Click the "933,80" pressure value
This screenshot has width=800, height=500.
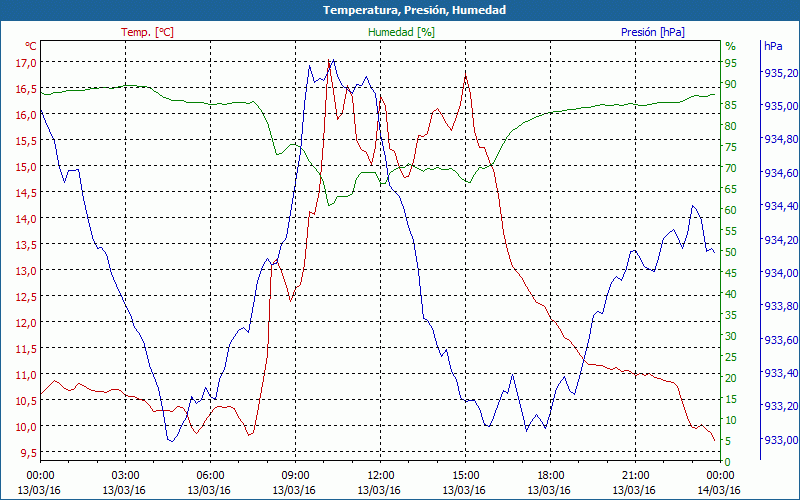pyautogui.click(x=781, y=306)
